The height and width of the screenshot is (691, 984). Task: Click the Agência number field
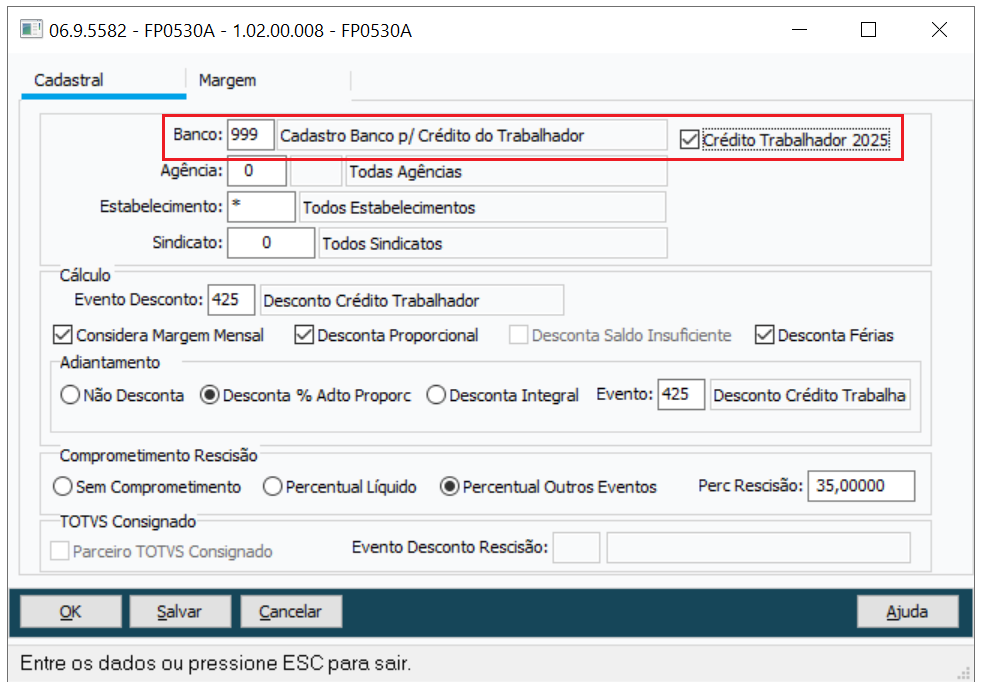(257, 171)
